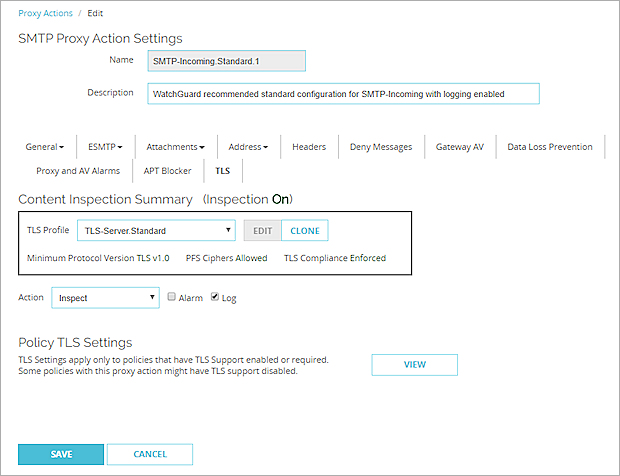Click the Description text field
The width and height of the screenshot is (620, 476).
[x=342, y=93]
